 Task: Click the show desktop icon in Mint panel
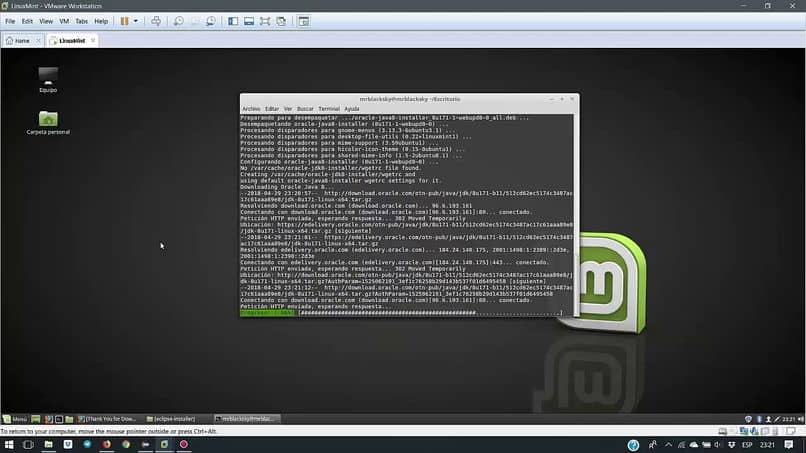coord(35,419)
